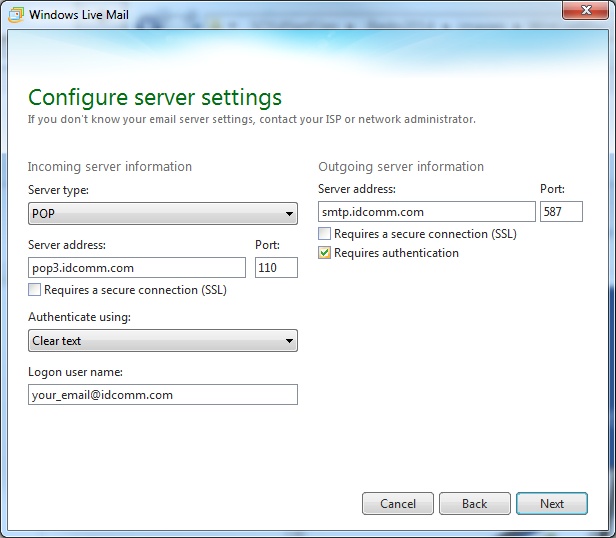Enable outgoing Requires a secure connection (SSL)
This screenshot has width=616, height=538.
coord(324,234)
